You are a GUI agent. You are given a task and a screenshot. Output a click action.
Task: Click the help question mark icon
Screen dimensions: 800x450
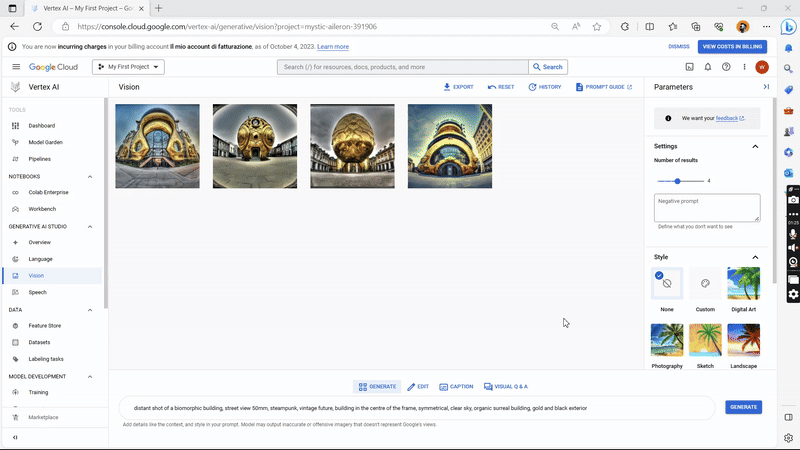(x=726, y=67)
